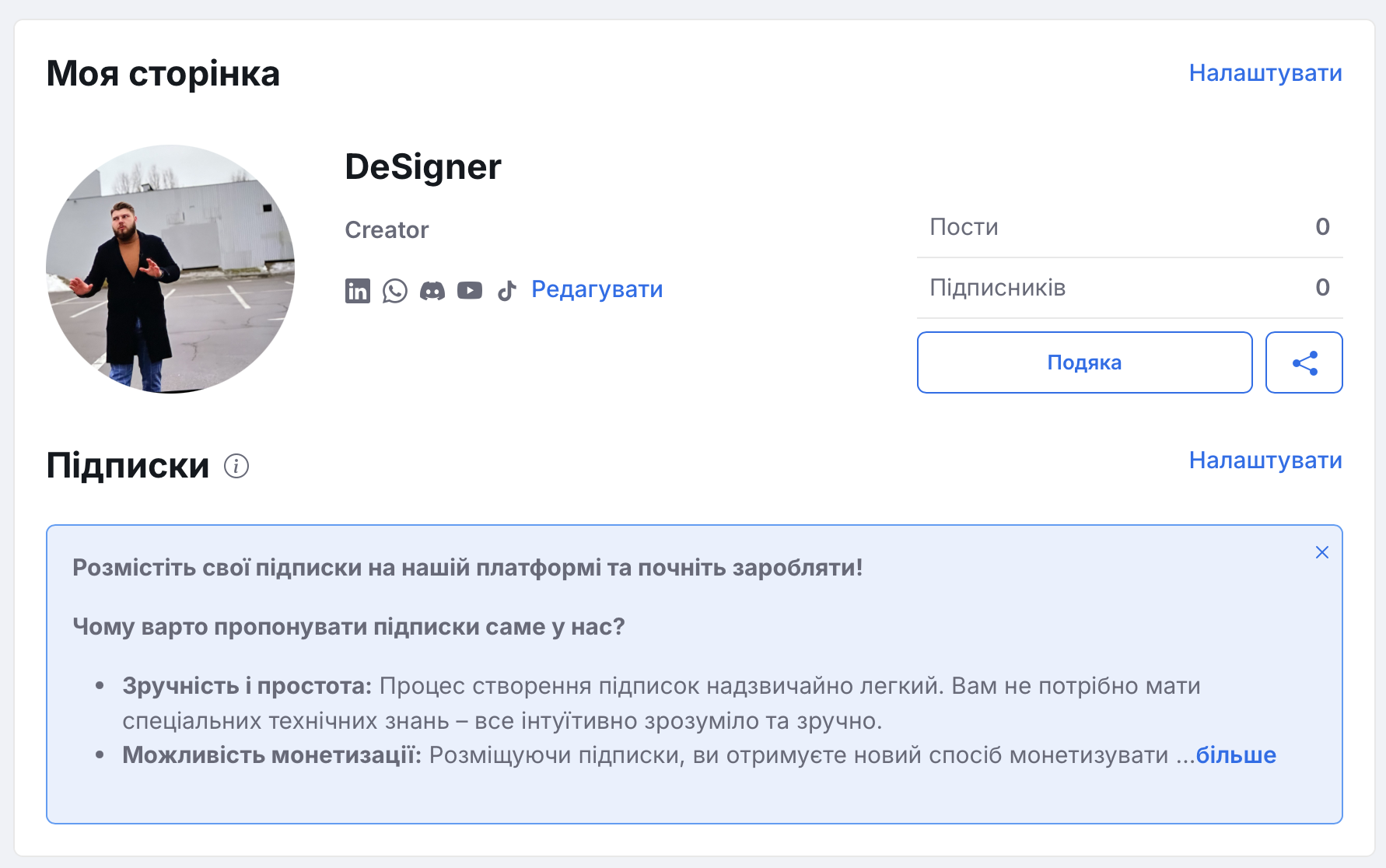Show info about Підписки section
Screen dimensions: 1386x868
point(236,466)
